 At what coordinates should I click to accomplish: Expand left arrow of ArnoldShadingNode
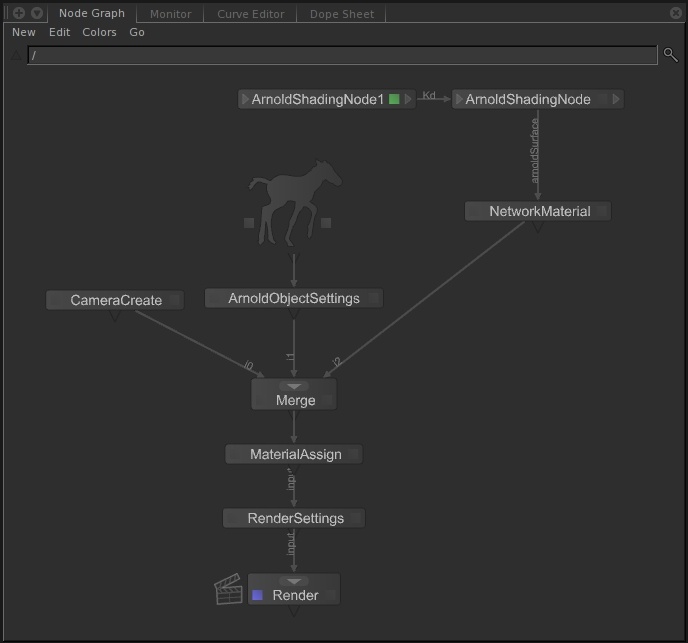click(x=459, y=99)
